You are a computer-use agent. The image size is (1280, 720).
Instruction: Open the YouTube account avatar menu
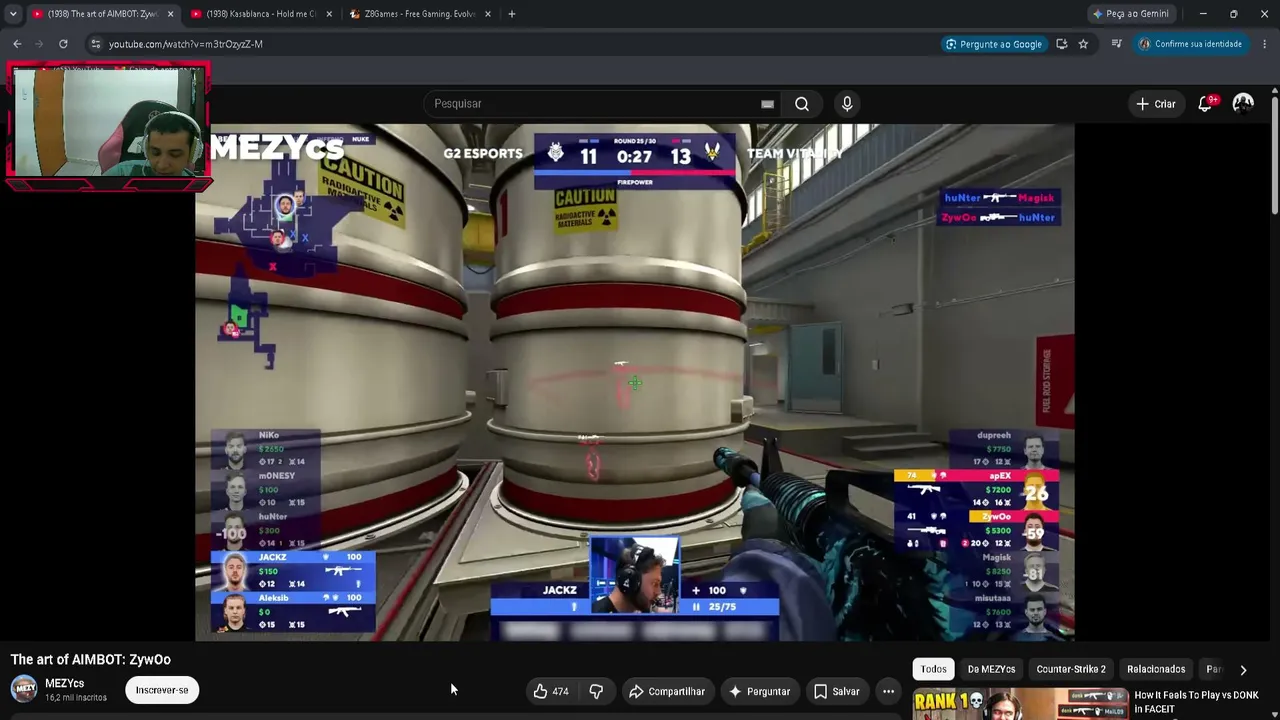[1243, 104]
